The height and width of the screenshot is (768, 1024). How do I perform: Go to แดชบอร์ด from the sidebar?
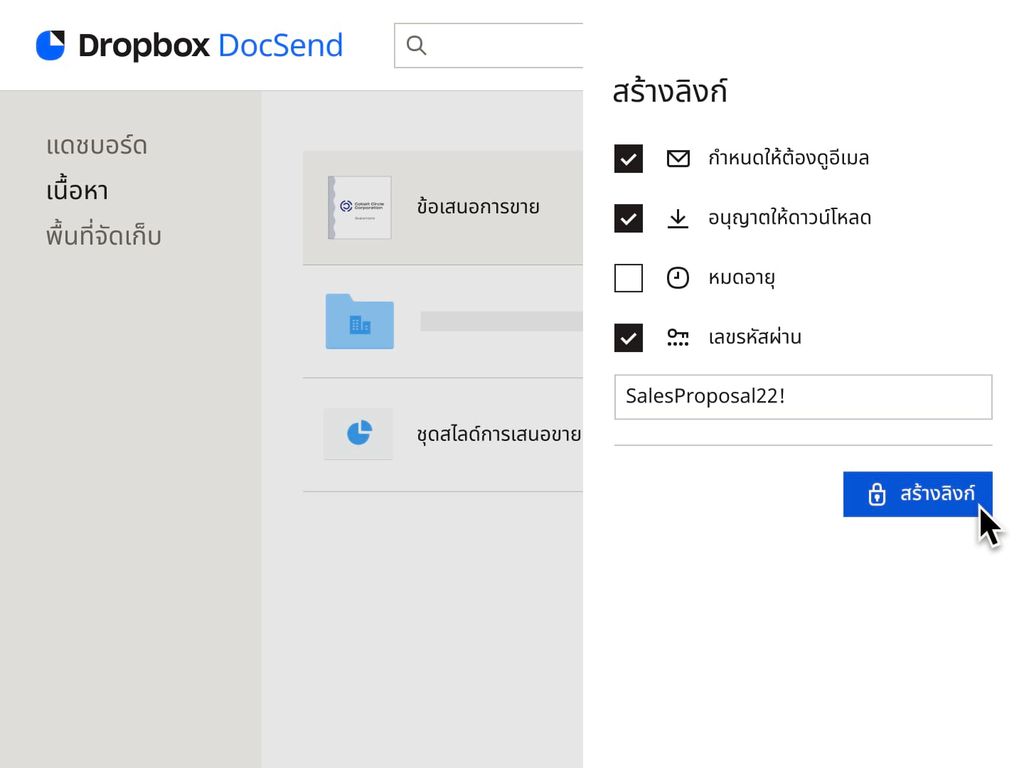pyautogui.click(x=97, y=145)
